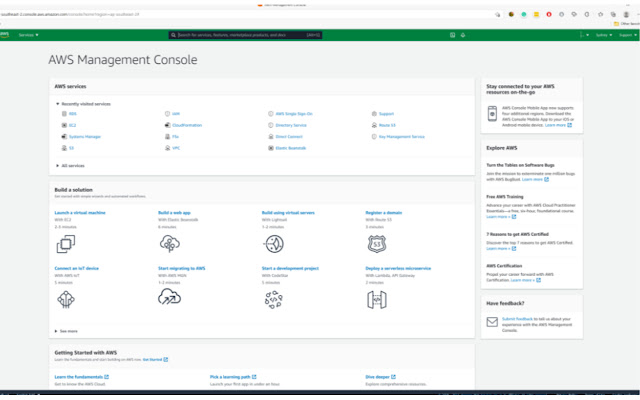Click Start a development project link
This screenshot has width=640, height=400.
point(290,269)
